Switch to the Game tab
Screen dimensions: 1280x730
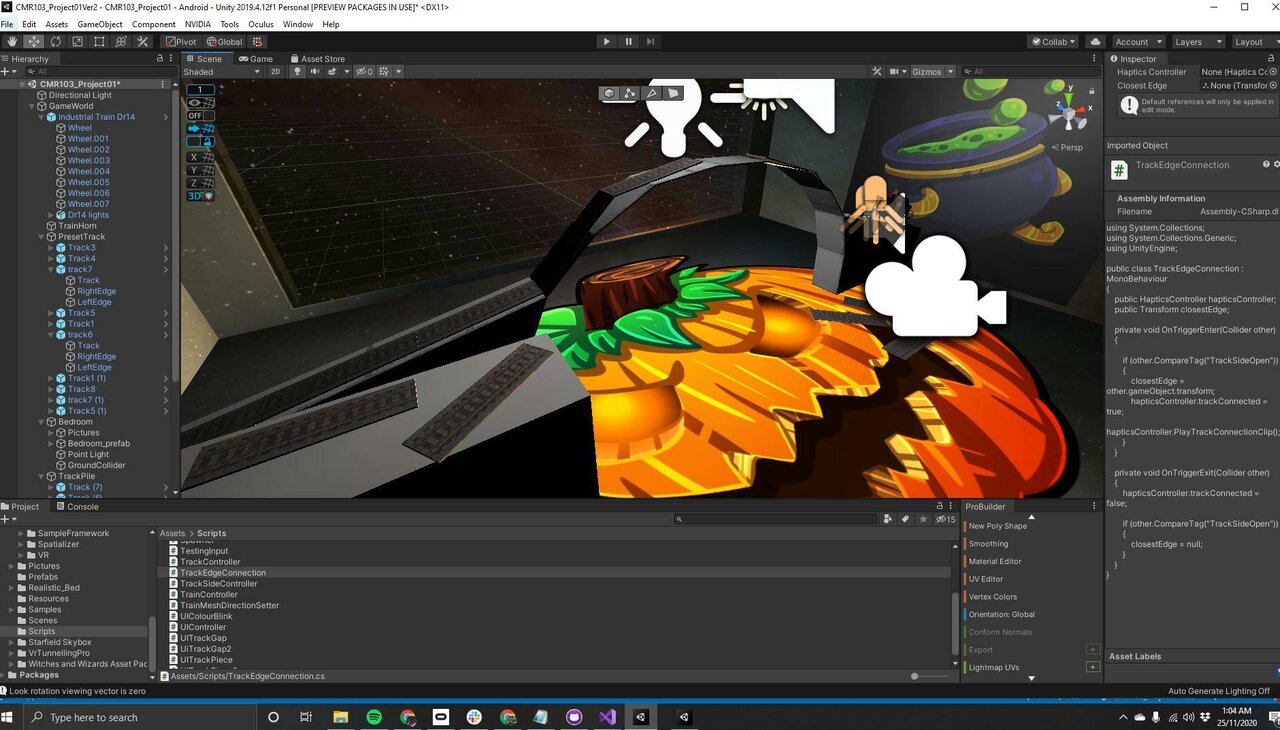(x=256, y=59)
